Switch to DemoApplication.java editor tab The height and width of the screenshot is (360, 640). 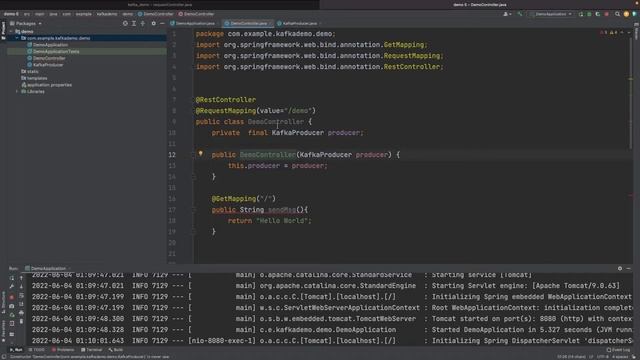(193, 24)
